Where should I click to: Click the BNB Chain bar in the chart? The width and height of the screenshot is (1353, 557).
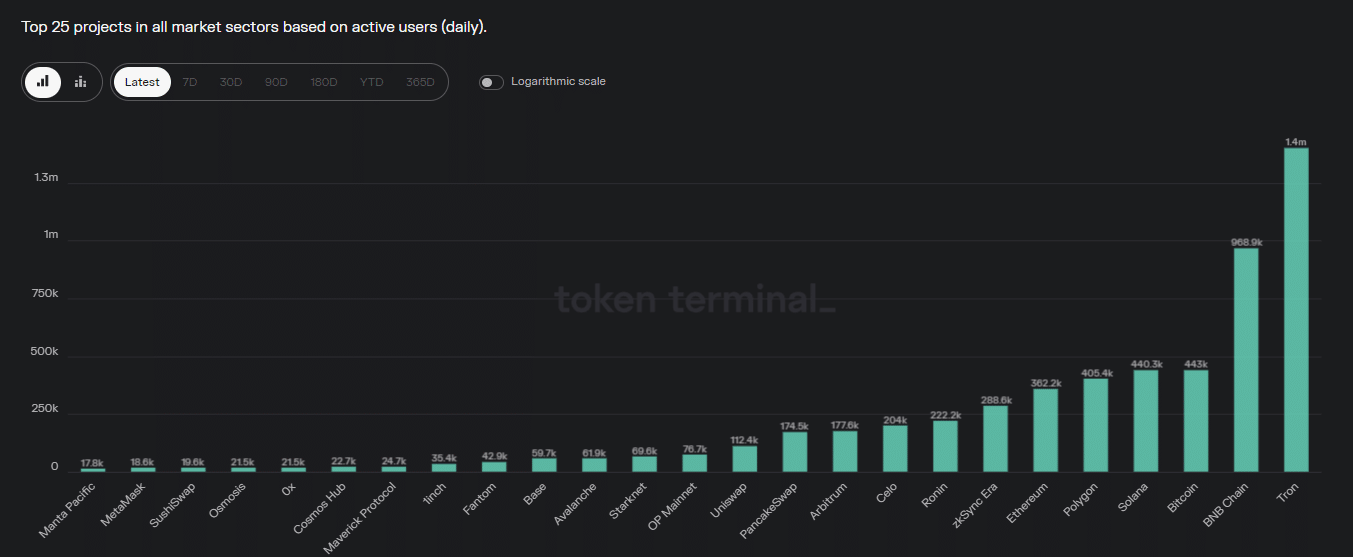(x=1246, y=360)
